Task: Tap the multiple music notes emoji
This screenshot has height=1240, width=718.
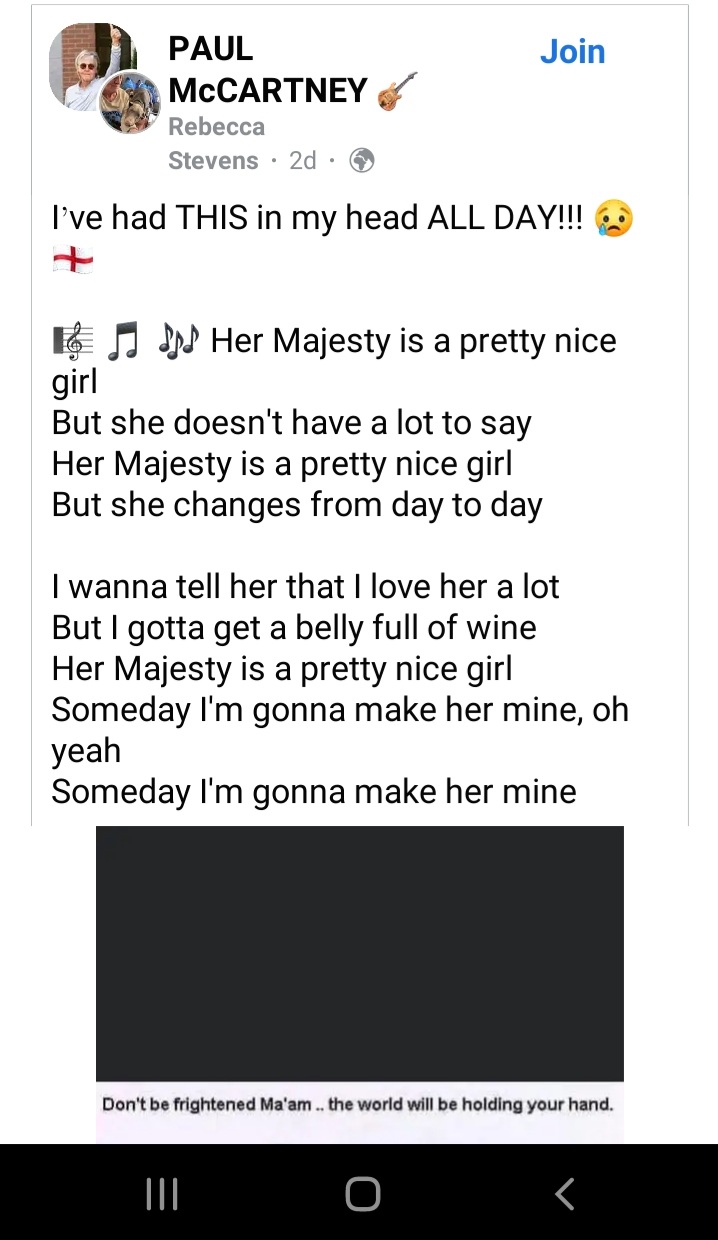Action: tap(178, 342)
